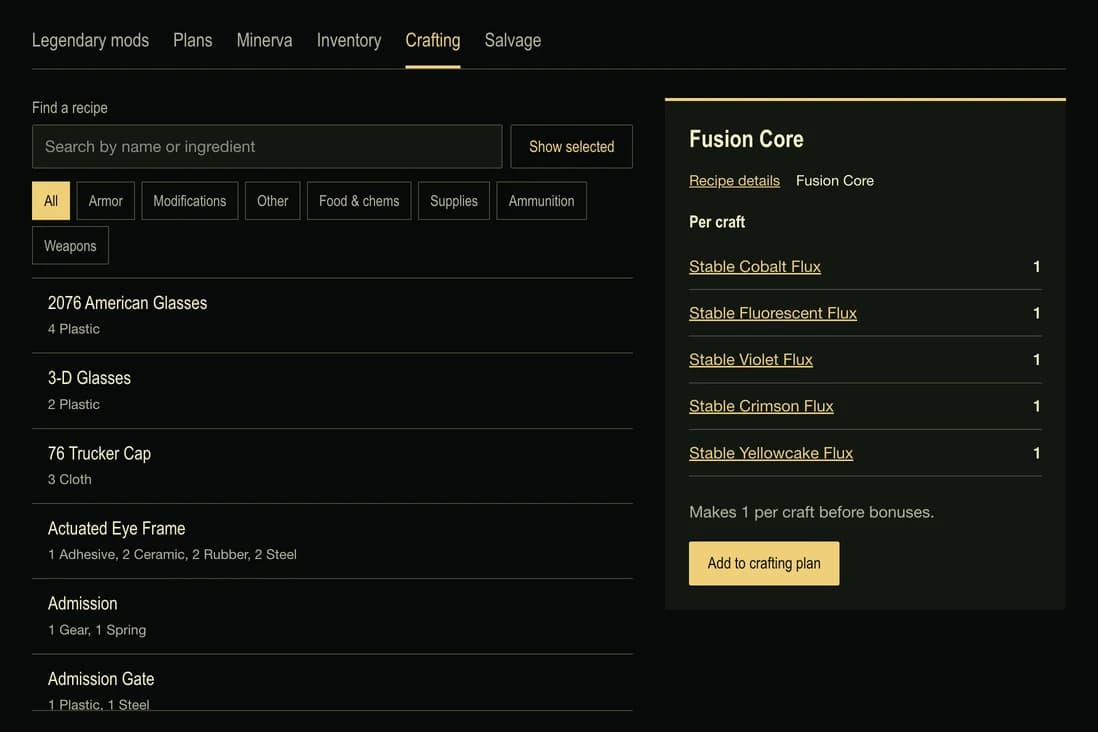The image size is (1098, 732).
Task: Filter recipes by Supplies
Action: pyautogui.click(x=454, y=201)
